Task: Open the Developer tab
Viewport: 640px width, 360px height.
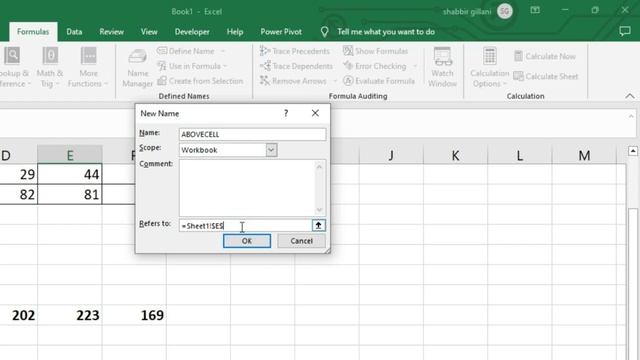Action: pos(192,32)
